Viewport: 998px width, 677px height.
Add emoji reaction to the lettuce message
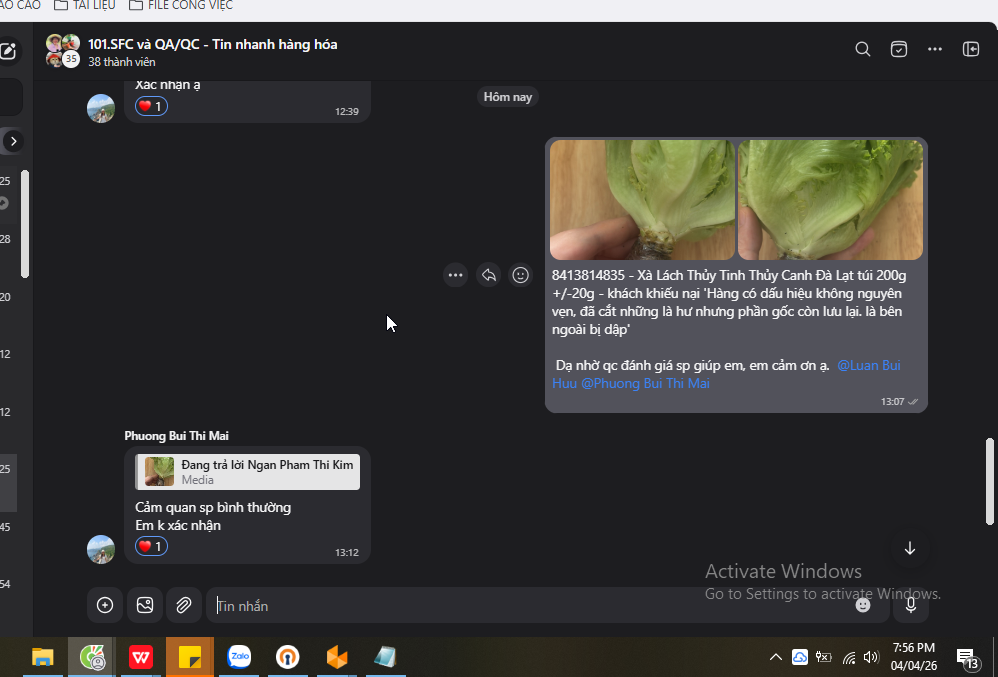coord(521,275)
